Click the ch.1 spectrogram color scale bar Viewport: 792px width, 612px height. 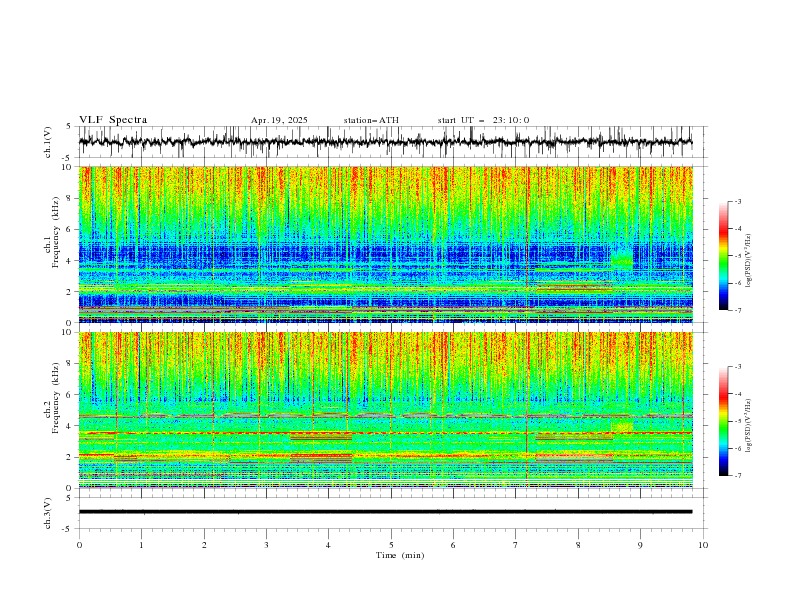click(724, 256)
